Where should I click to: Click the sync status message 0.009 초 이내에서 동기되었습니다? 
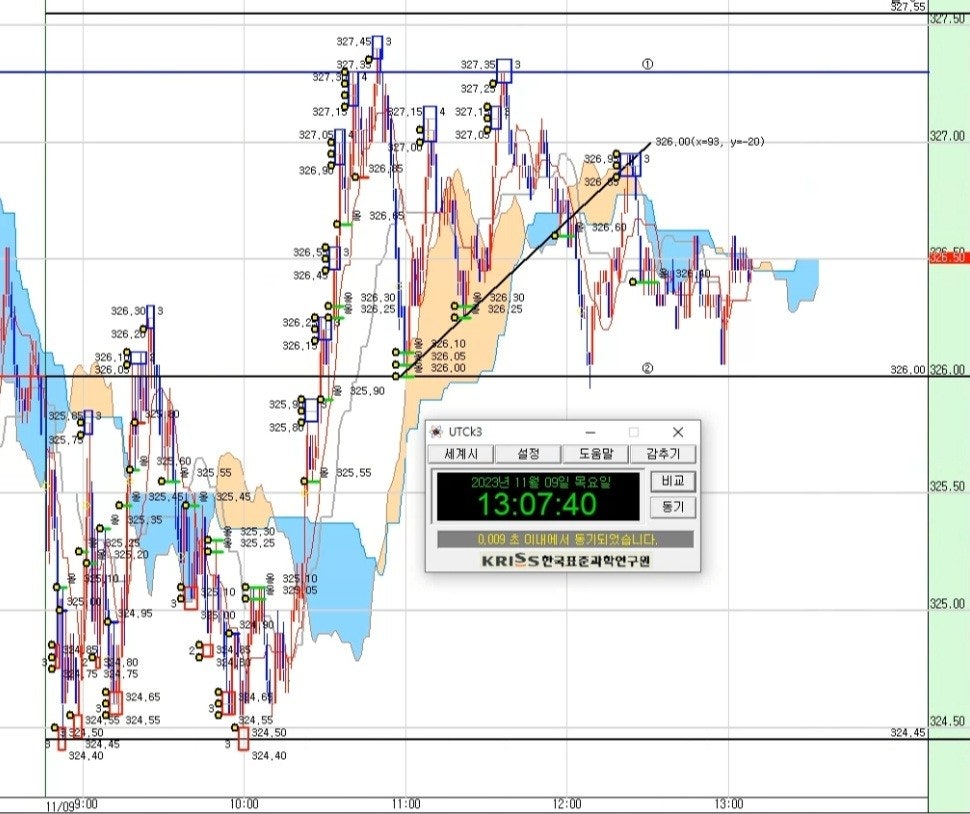(x=567, y=539)
